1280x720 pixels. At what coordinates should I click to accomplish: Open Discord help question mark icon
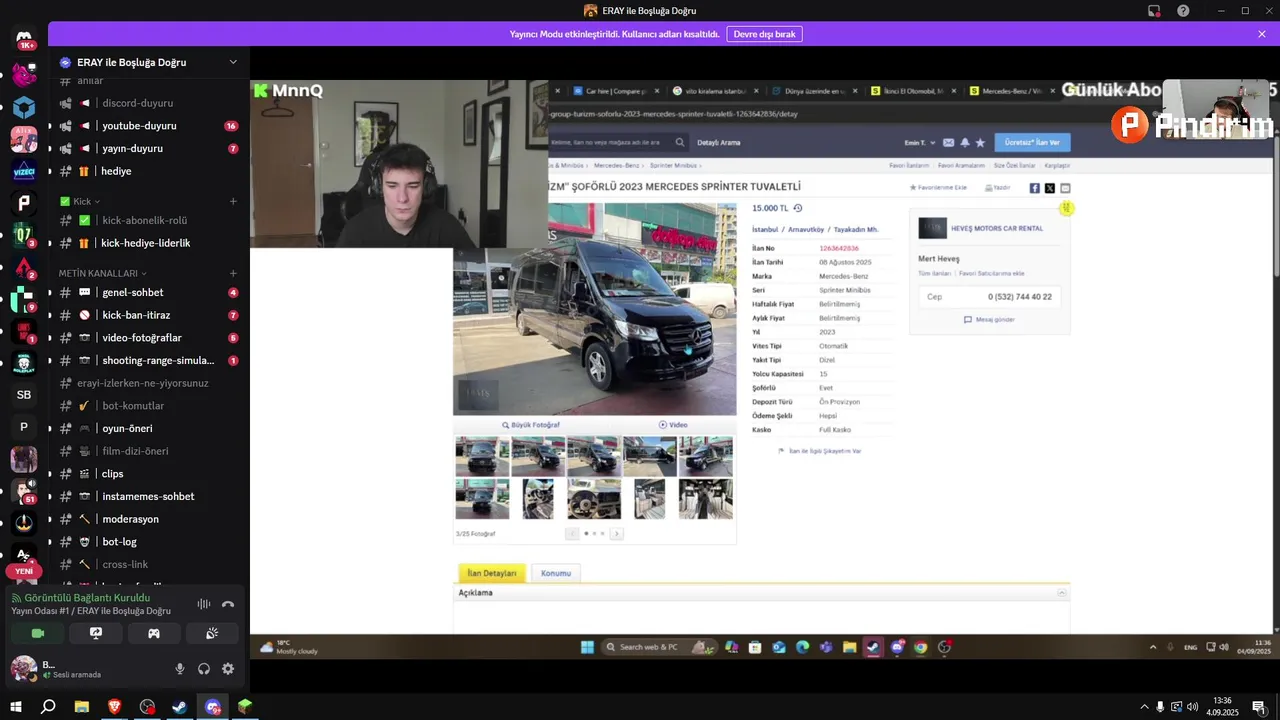(x=1183, y=11)
